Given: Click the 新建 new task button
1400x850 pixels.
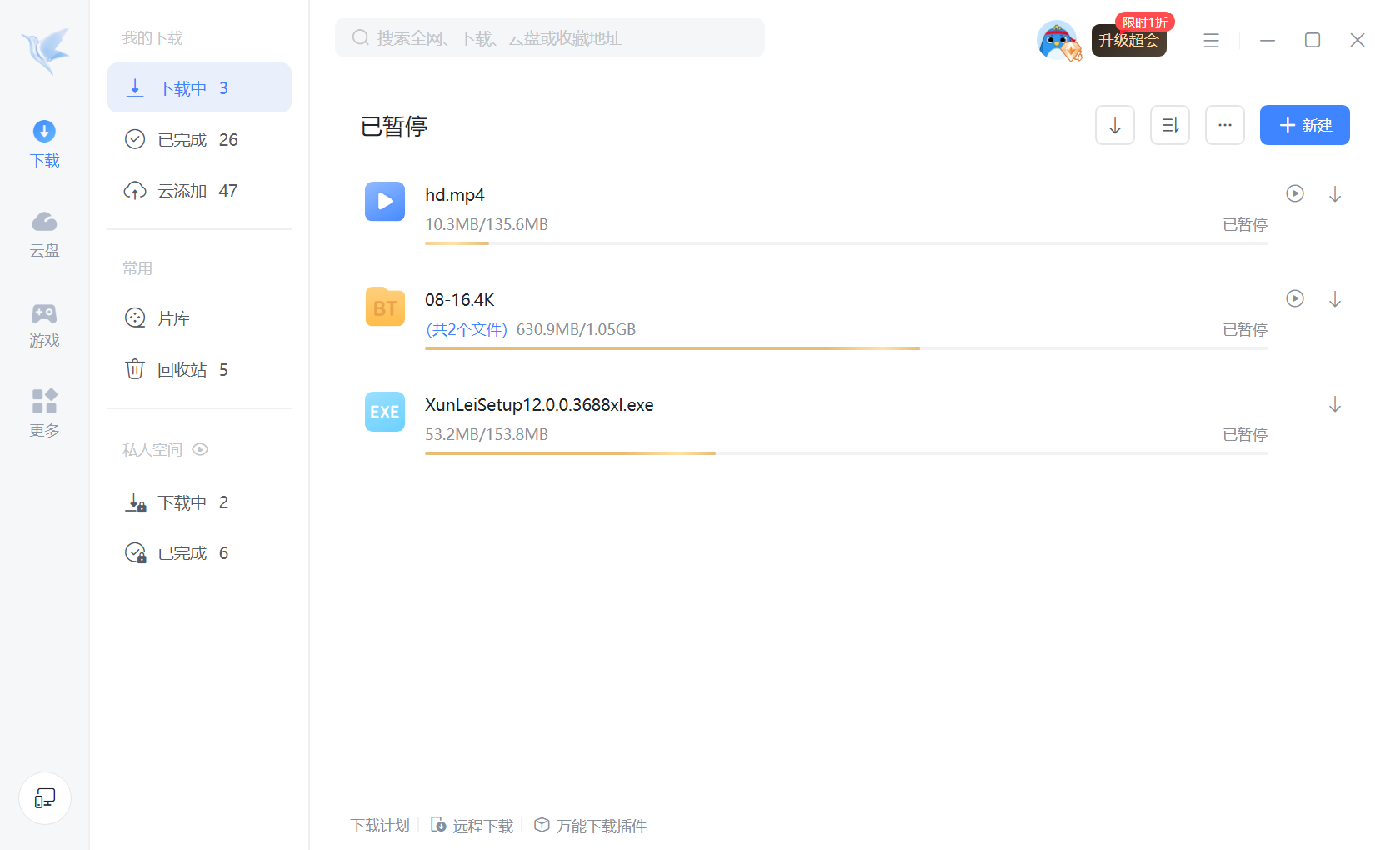Looking at the screenshot, I should [x=1304, y=126].
